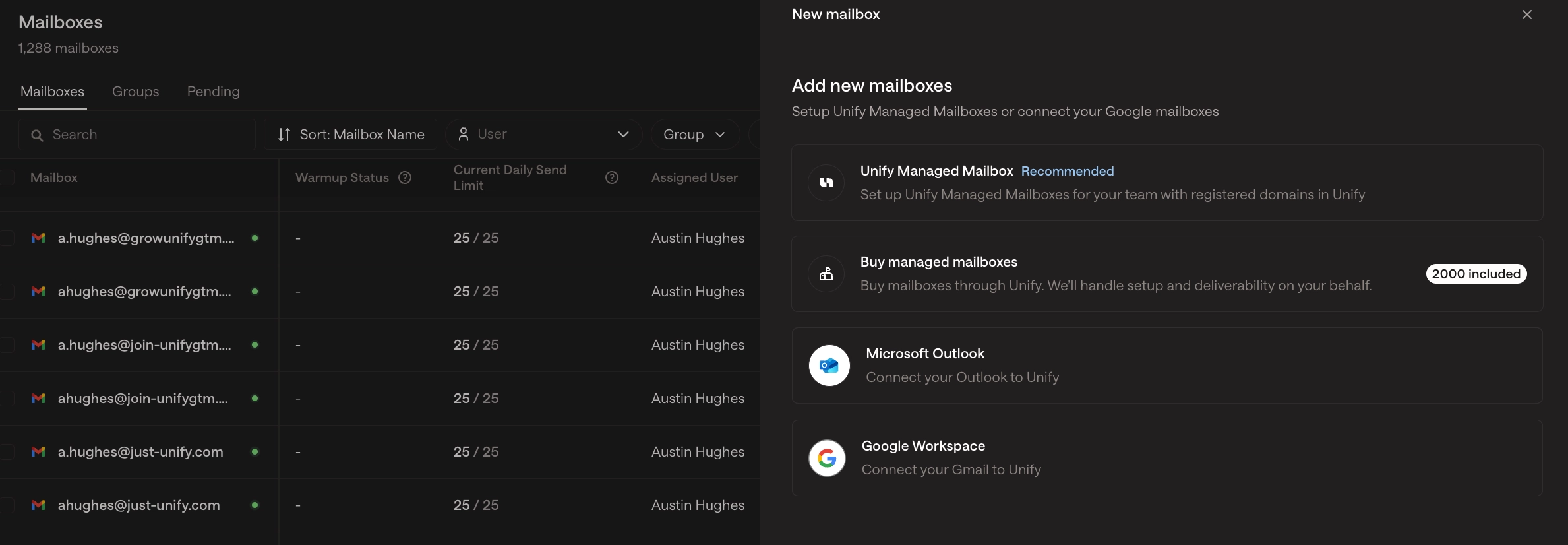Choose the Buy managed mailboxes option
This screenshot has width=1568, height=545.
(1167, 274)
